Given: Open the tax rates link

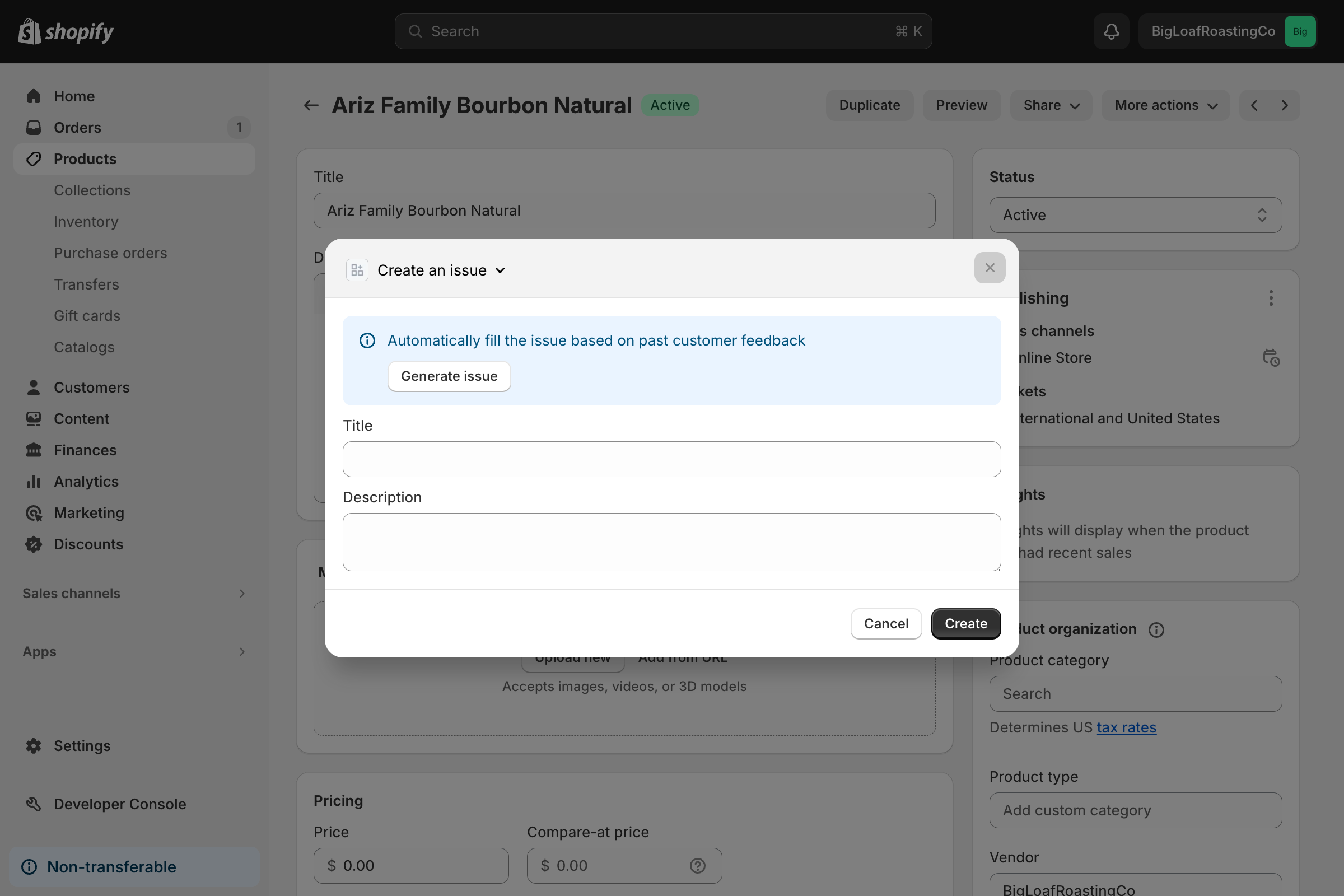Looking at the screenshot, I should click(x=1126, y=727).
